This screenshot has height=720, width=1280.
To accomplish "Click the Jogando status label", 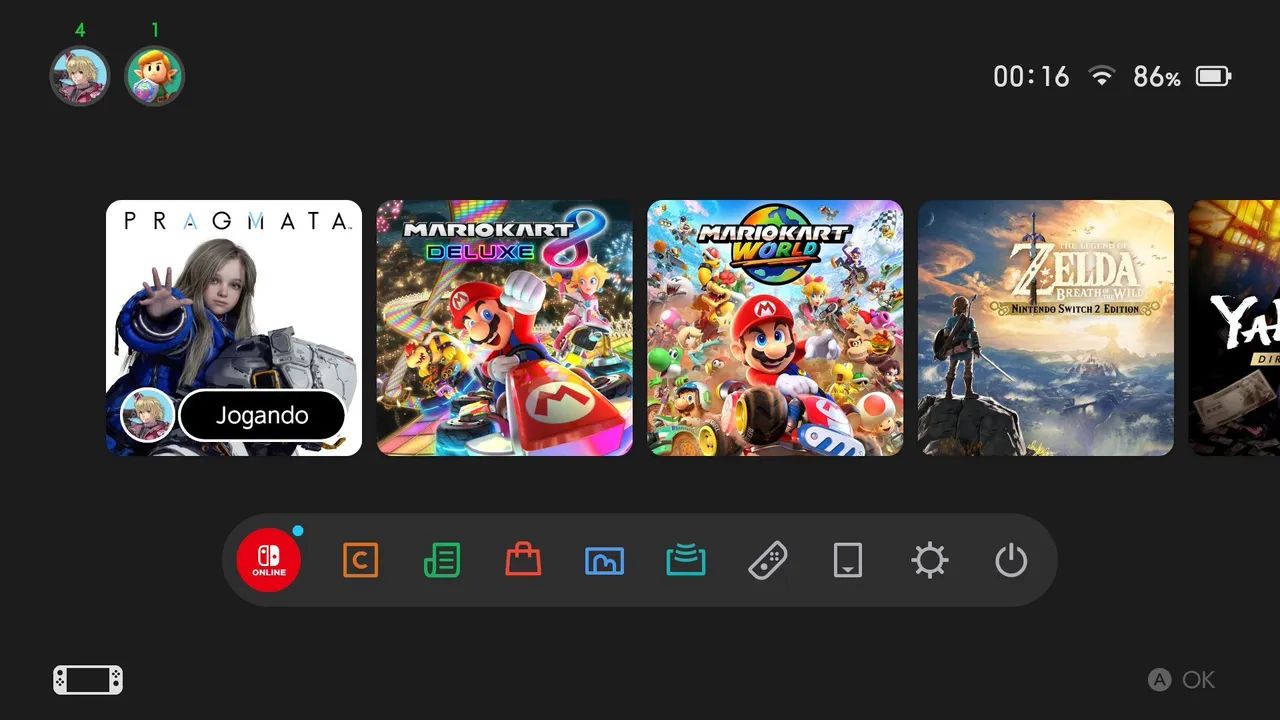I will 262,416.
